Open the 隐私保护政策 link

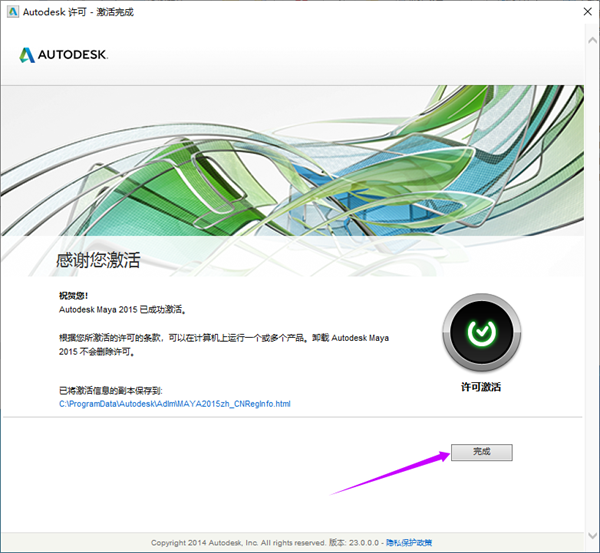[409, 542]
